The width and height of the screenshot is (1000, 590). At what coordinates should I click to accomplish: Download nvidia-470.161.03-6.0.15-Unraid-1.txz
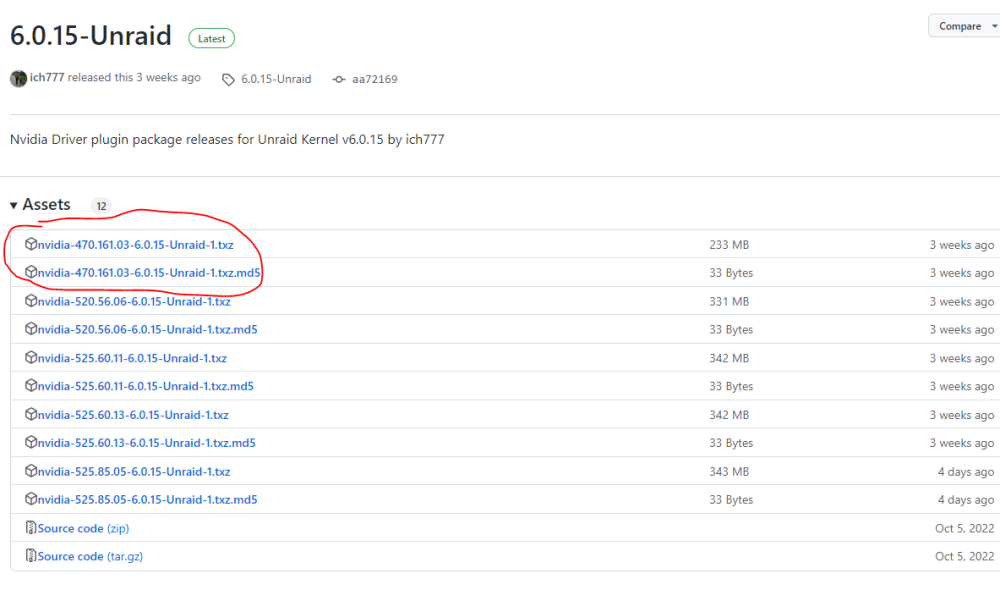[135, 245]
